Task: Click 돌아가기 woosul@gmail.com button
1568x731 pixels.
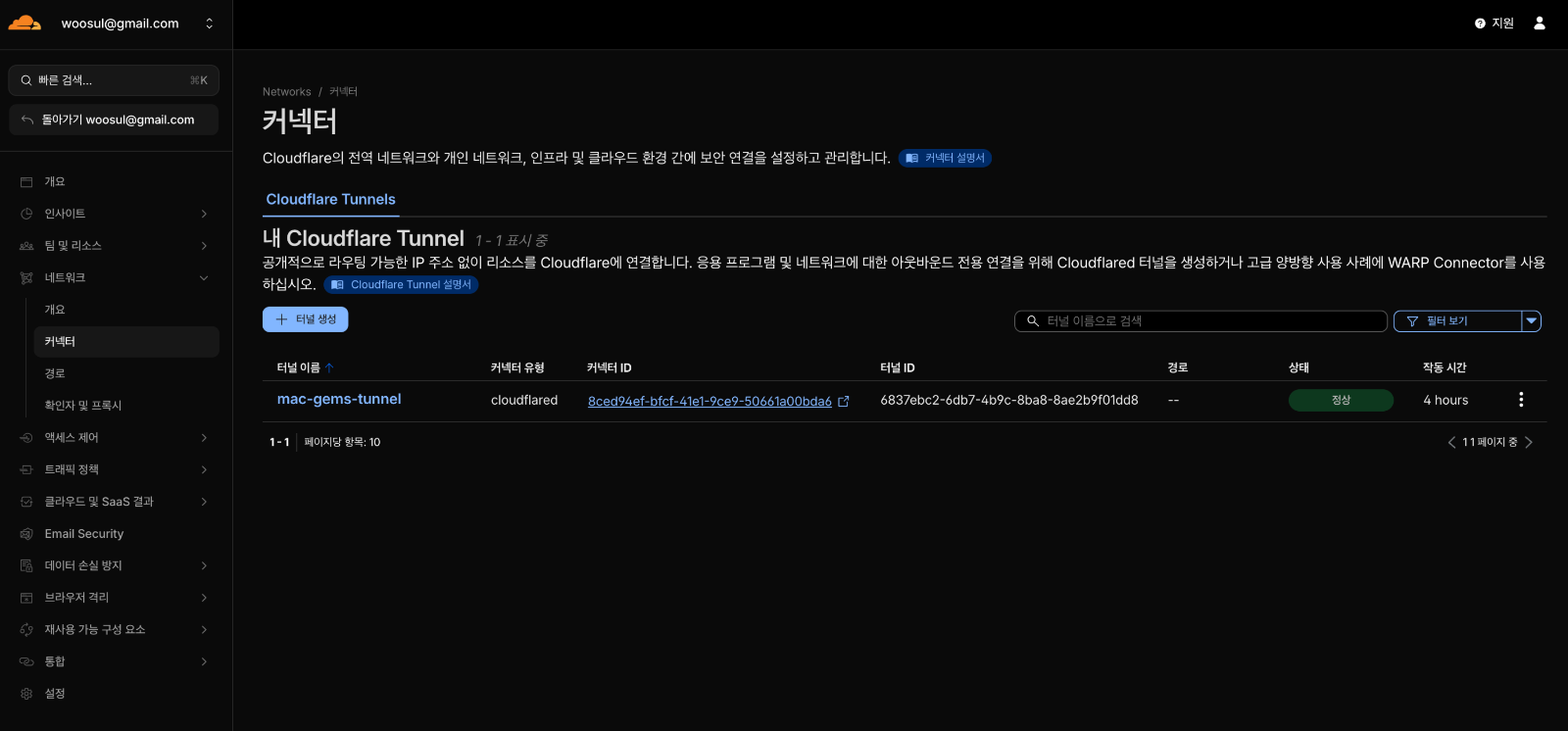Action: pos(114,121)
